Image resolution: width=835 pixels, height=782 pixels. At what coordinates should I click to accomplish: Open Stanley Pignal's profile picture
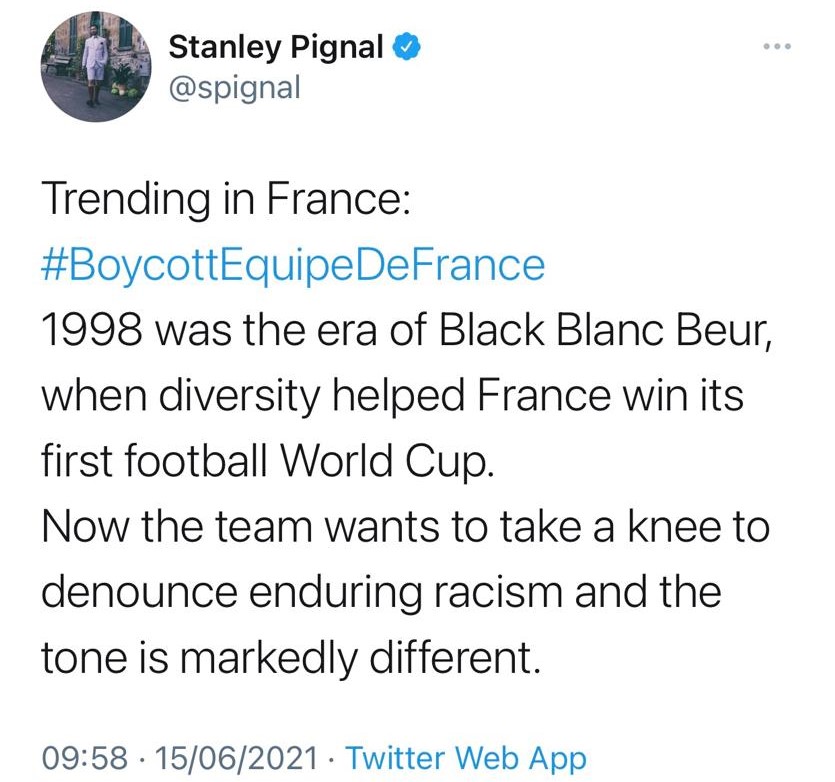pyautogui.click(x=95, y=67)
